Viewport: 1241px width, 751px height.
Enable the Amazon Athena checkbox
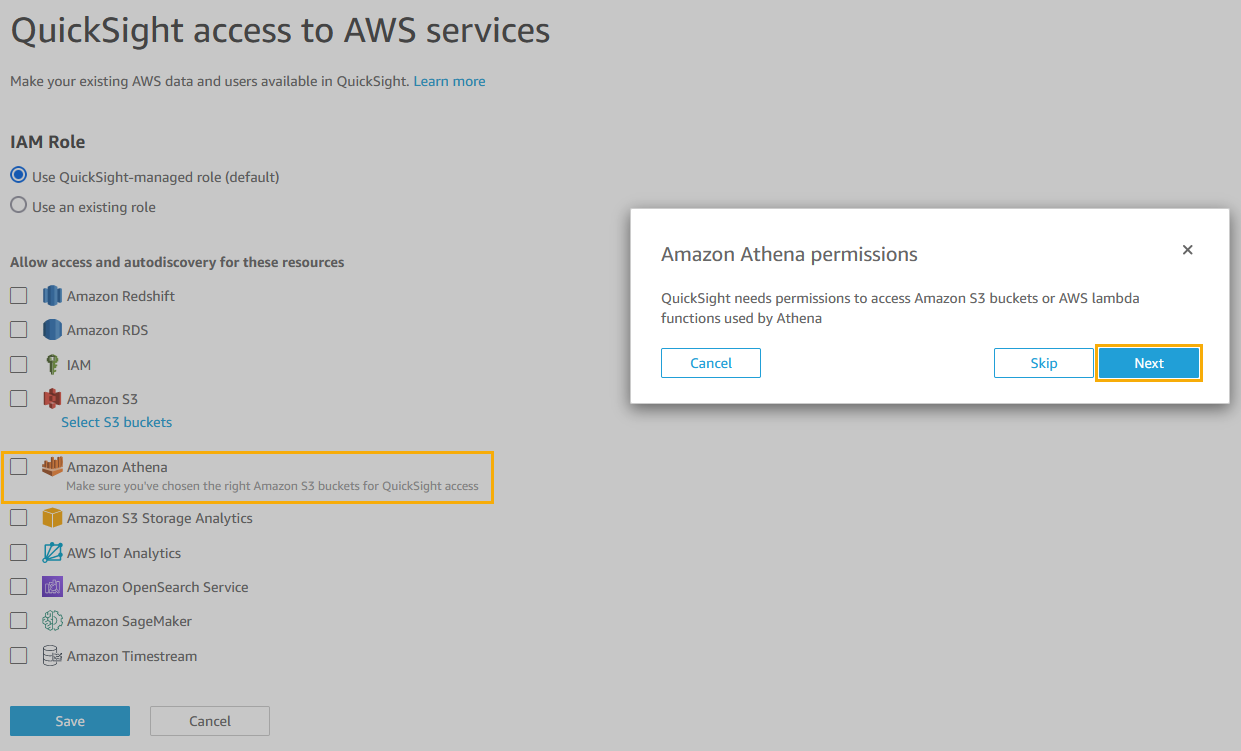pos(19,467)
